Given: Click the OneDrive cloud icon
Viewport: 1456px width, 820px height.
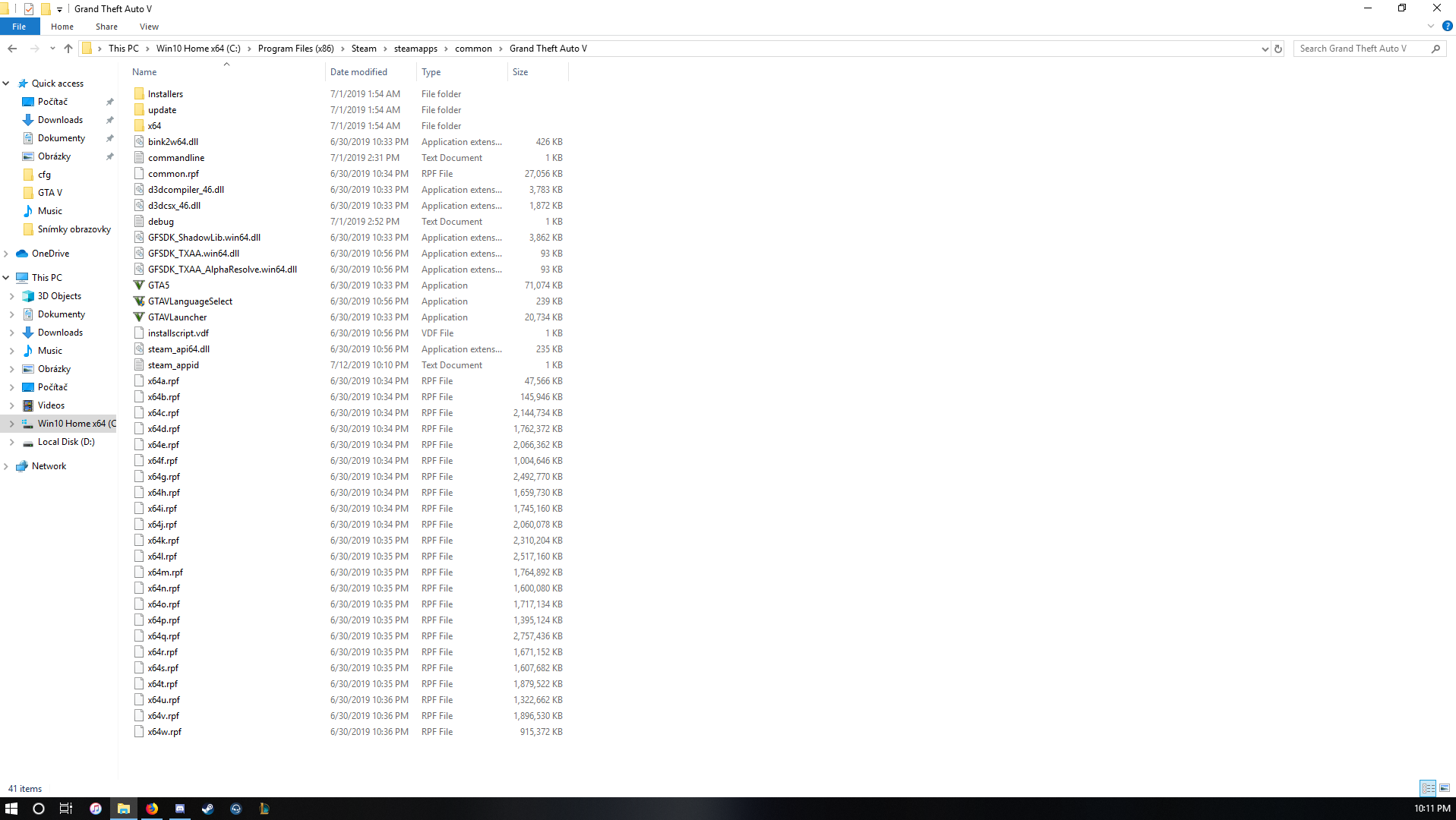Looking at the screenshot, I should [x=22, y=254].
